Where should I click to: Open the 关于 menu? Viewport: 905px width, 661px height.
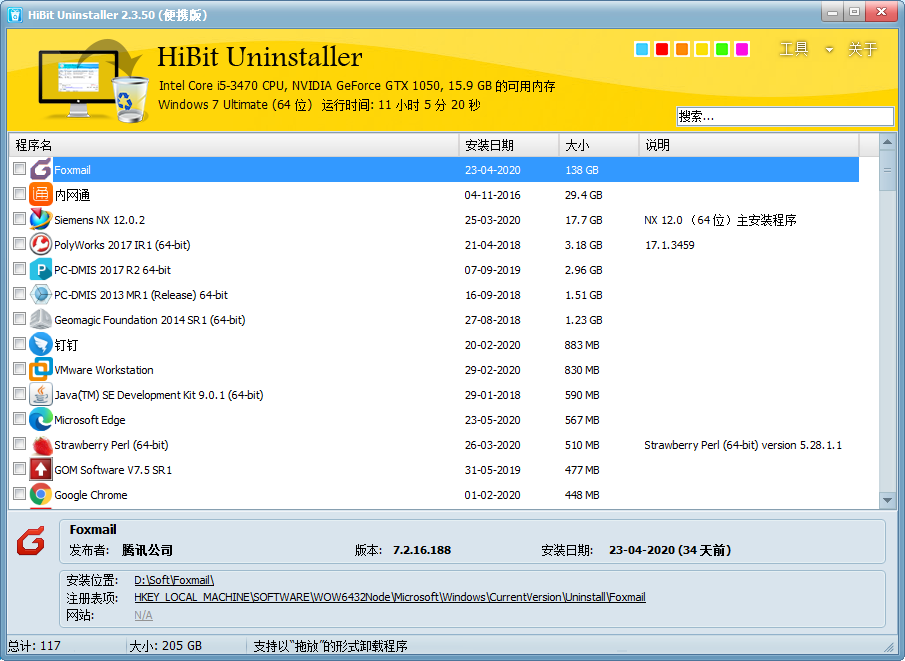[862, 49]
